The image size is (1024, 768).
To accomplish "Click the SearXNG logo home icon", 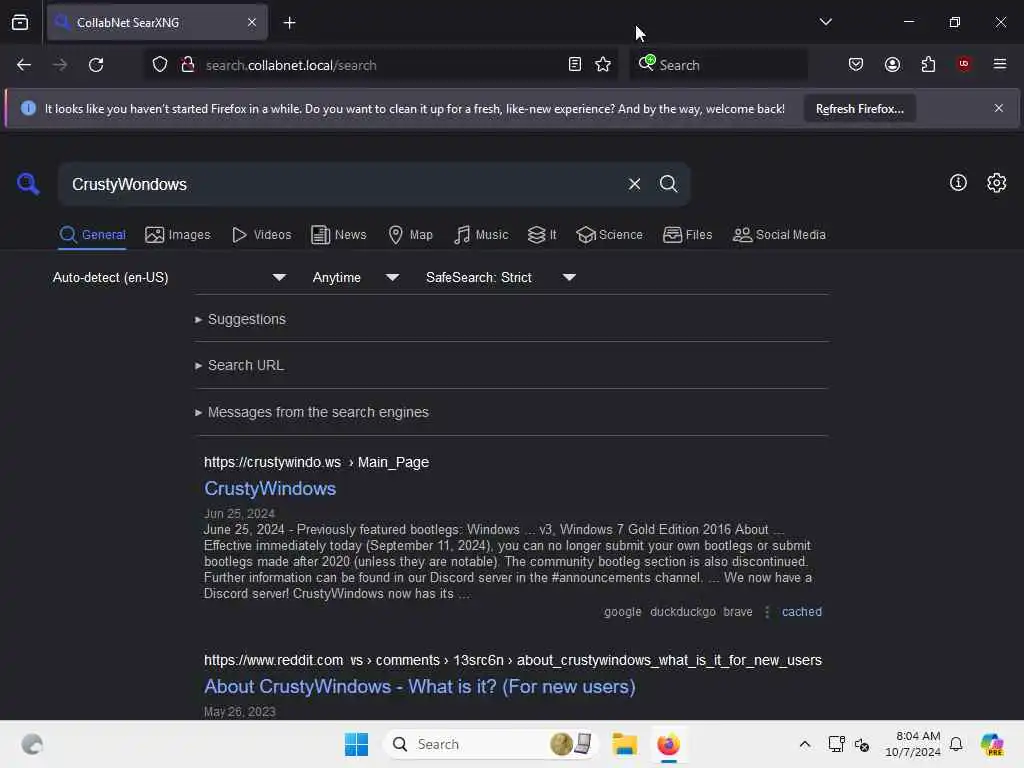I will (28, 184).
